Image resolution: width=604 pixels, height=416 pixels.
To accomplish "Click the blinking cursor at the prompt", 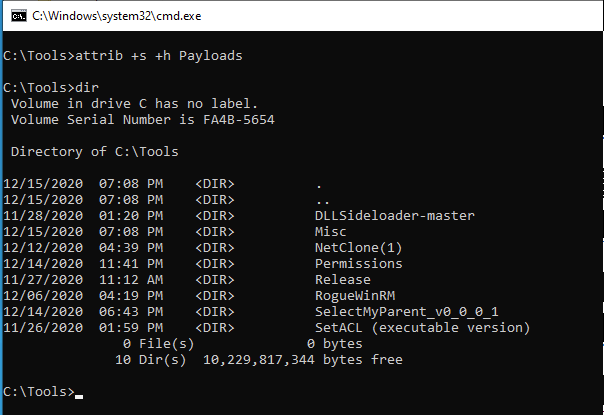I will coord(79,396).
